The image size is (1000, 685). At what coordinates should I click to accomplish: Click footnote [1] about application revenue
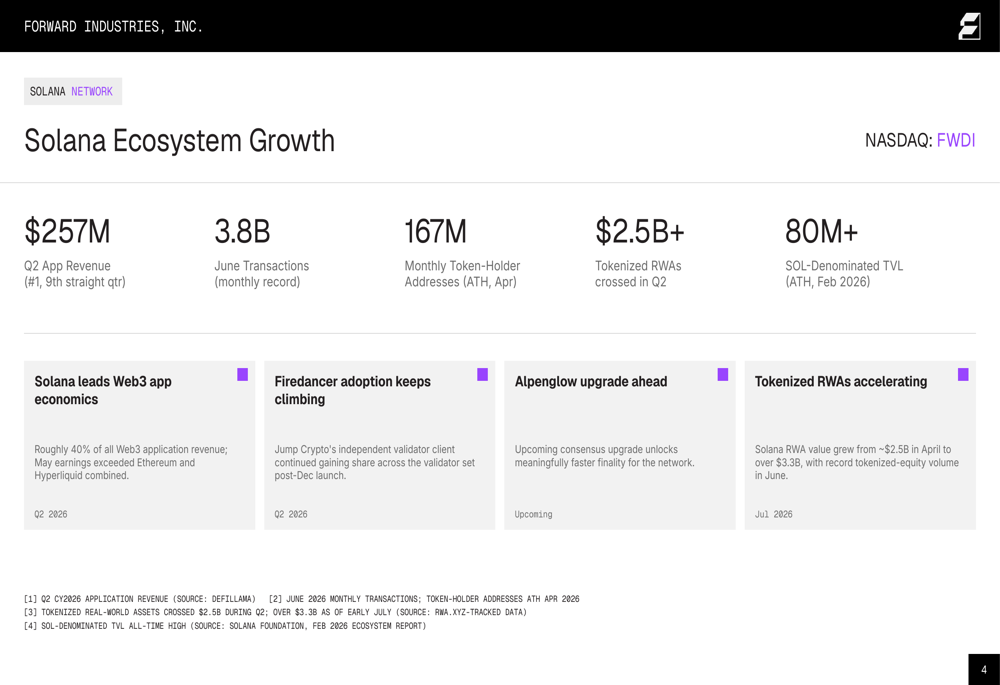(140, 599)
